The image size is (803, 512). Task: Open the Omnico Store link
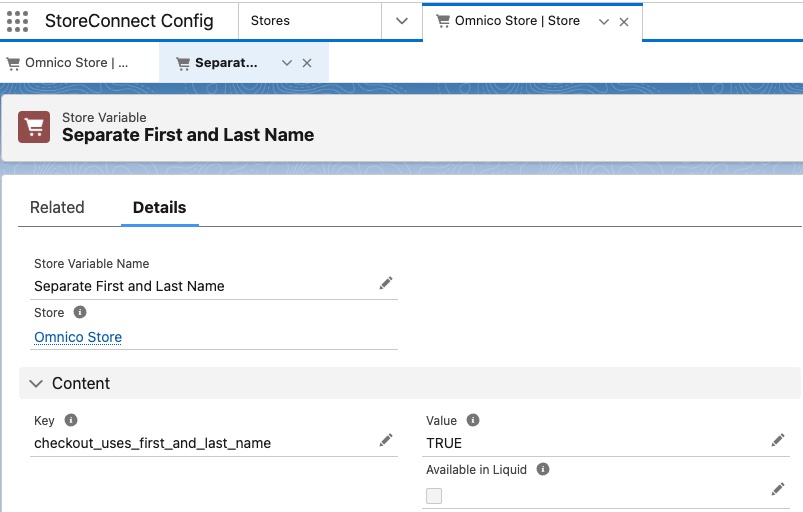pos(78,337)
